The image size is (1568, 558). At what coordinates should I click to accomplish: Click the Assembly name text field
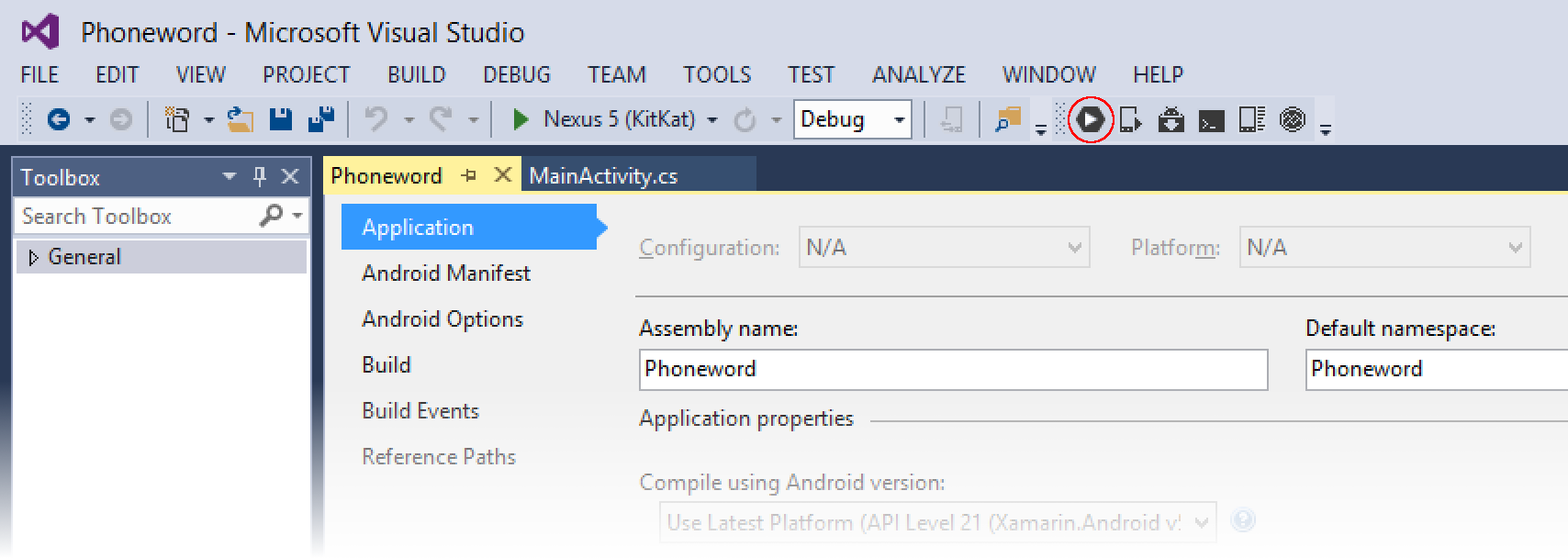coord(952,369)
